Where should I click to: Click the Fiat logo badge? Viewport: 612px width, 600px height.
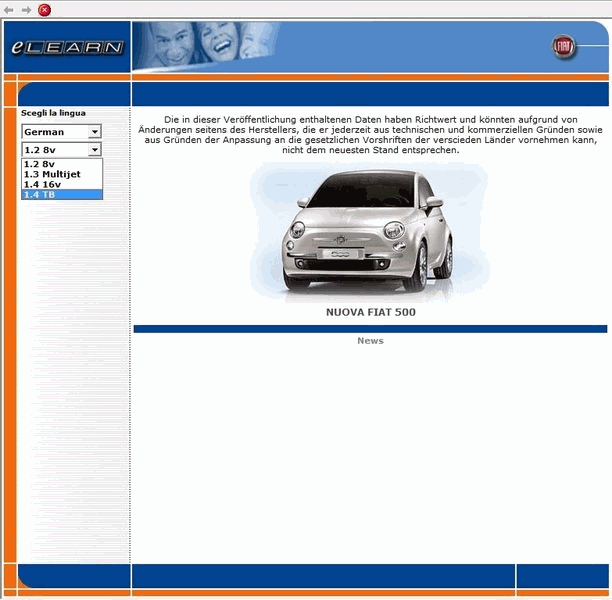[x=563, y=47]
